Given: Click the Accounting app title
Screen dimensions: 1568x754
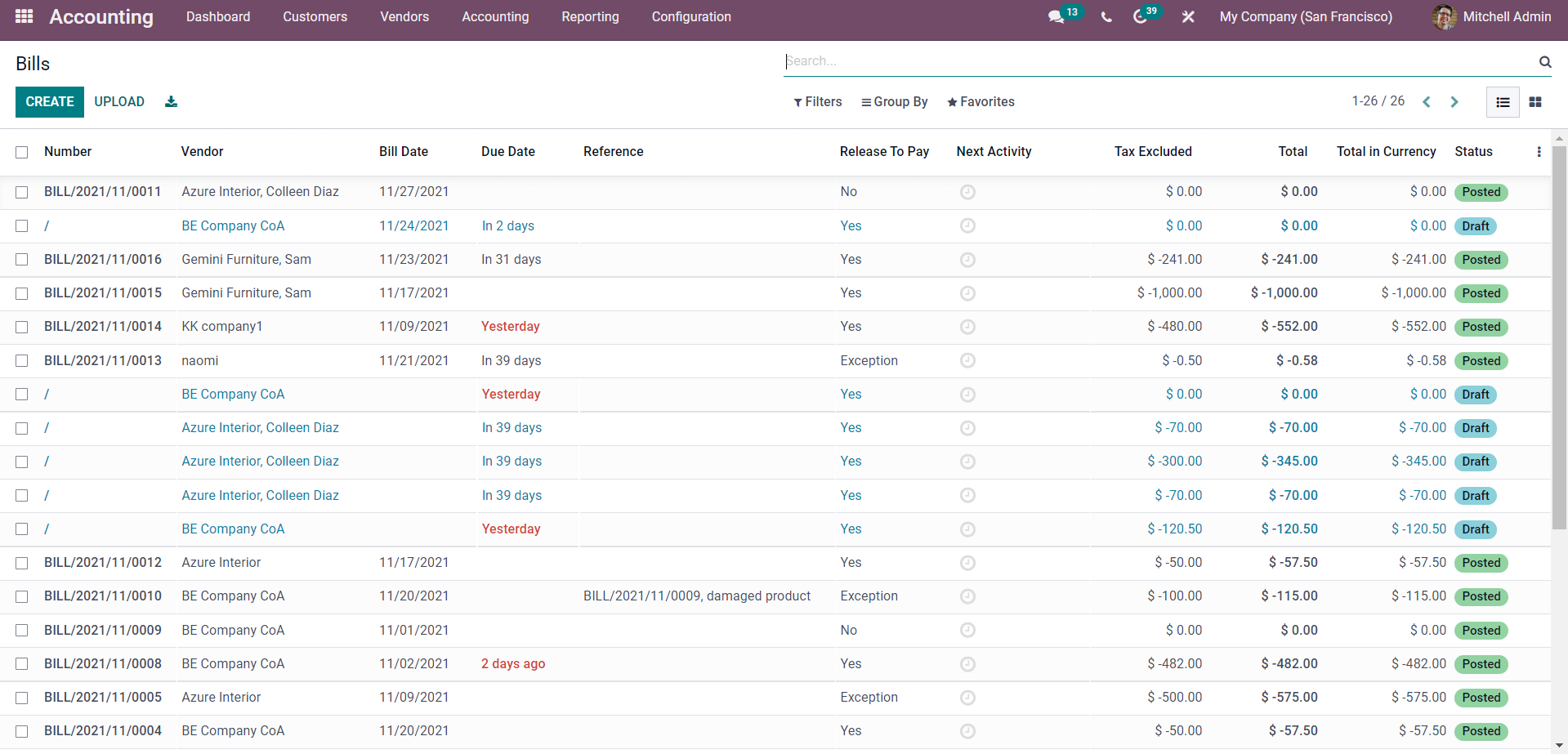Looking at the screenshot, I should tap(101, 17).
